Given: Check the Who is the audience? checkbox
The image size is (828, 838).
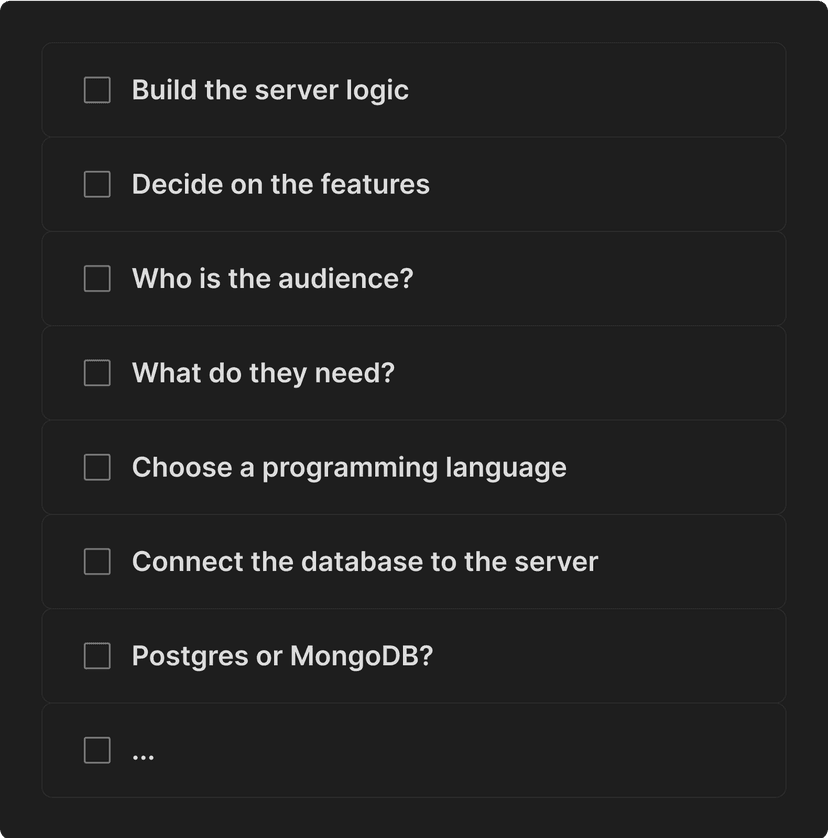Looking at the screenshot, I should coord(97,278).
